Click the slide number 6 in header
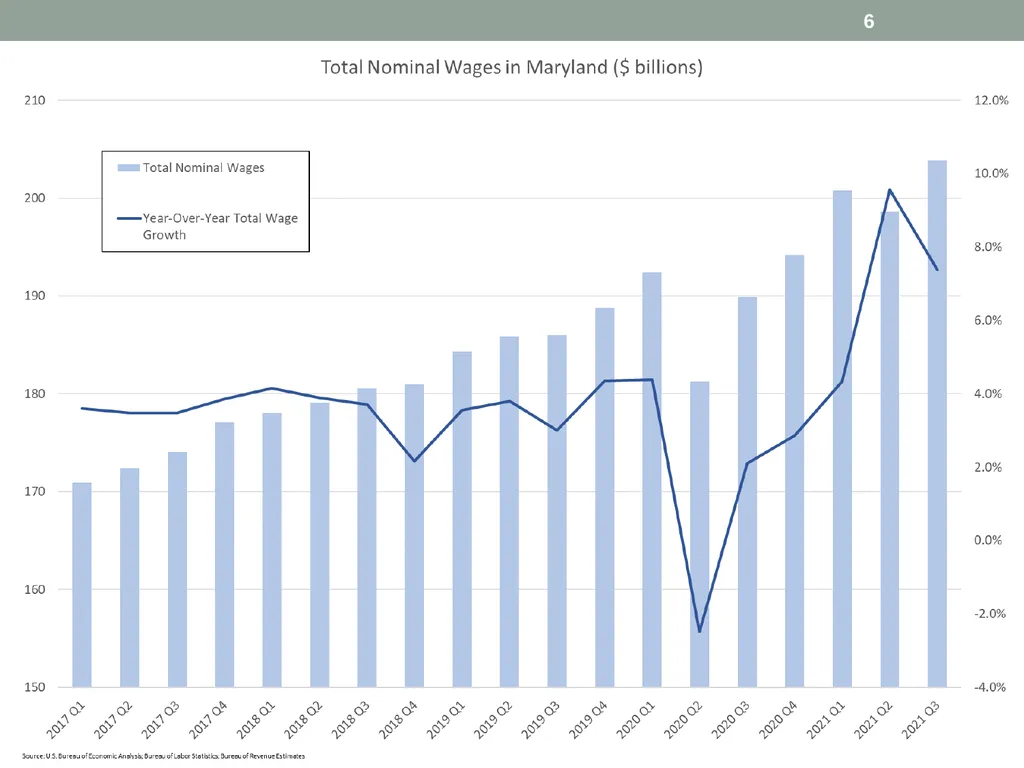 pos(869,22)
